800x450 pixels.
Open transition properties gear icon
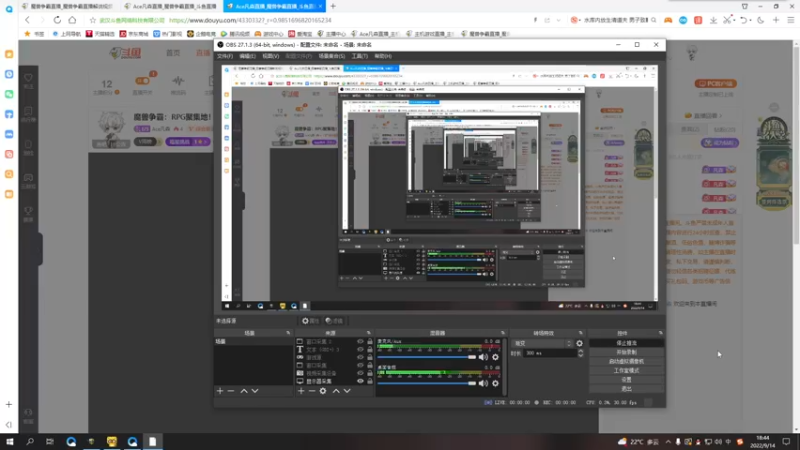coord(580,343)
